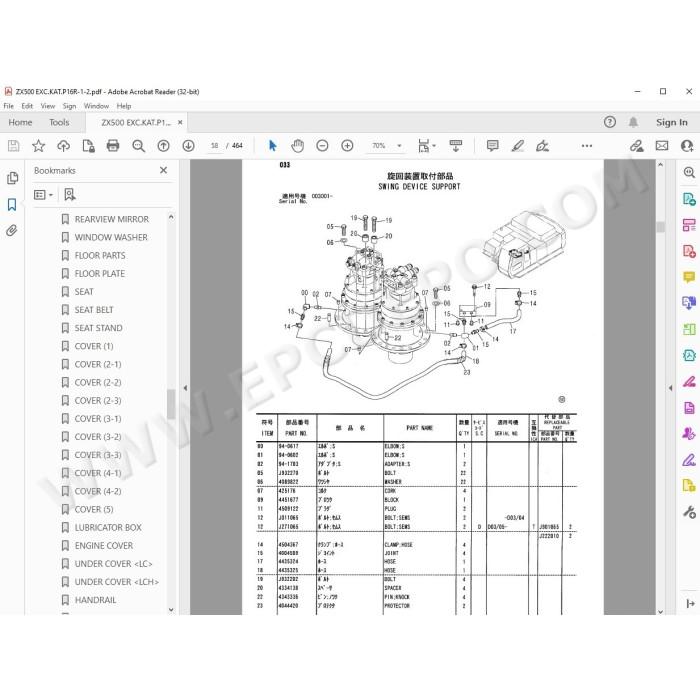Open the Edit menu
Image resolution: width=700 pixels, height=700 pixels.
click(27, 106)
